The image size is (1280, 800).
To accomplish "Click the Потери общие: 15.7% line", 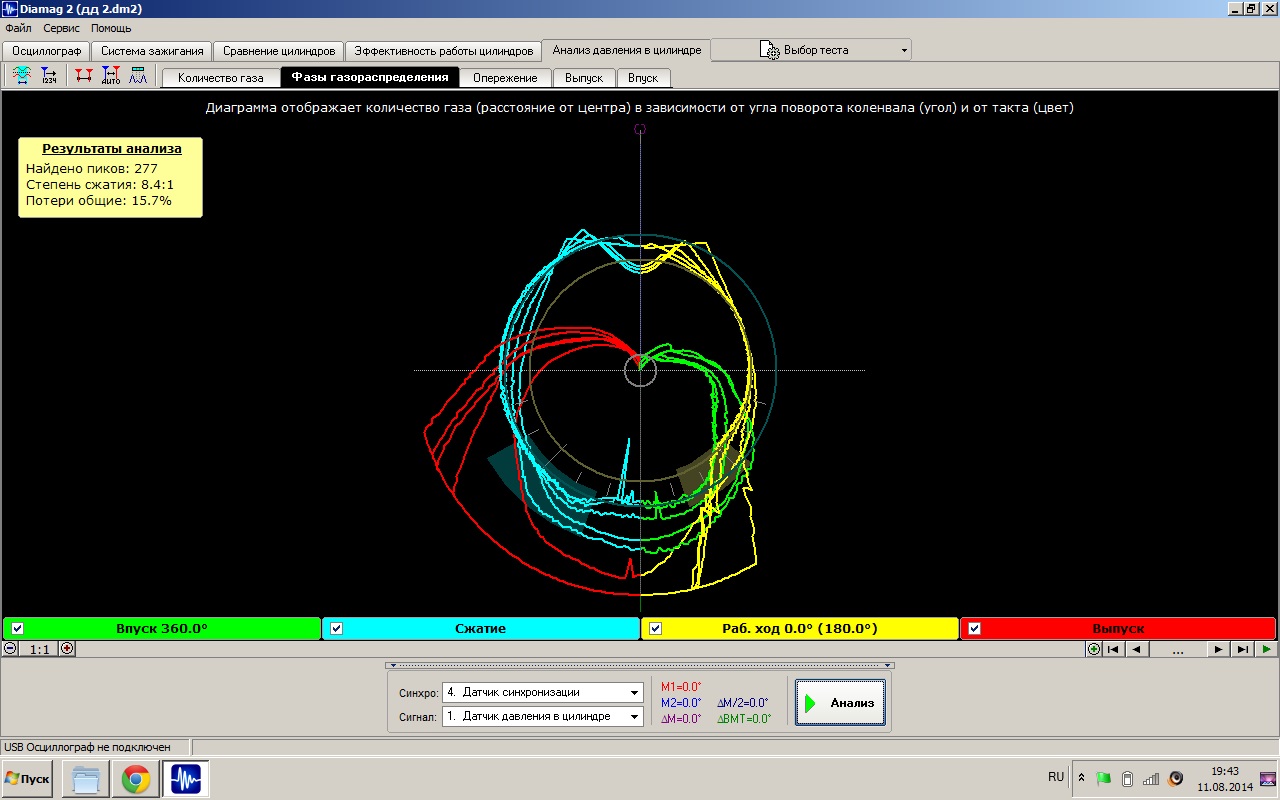I will [98, 200].
